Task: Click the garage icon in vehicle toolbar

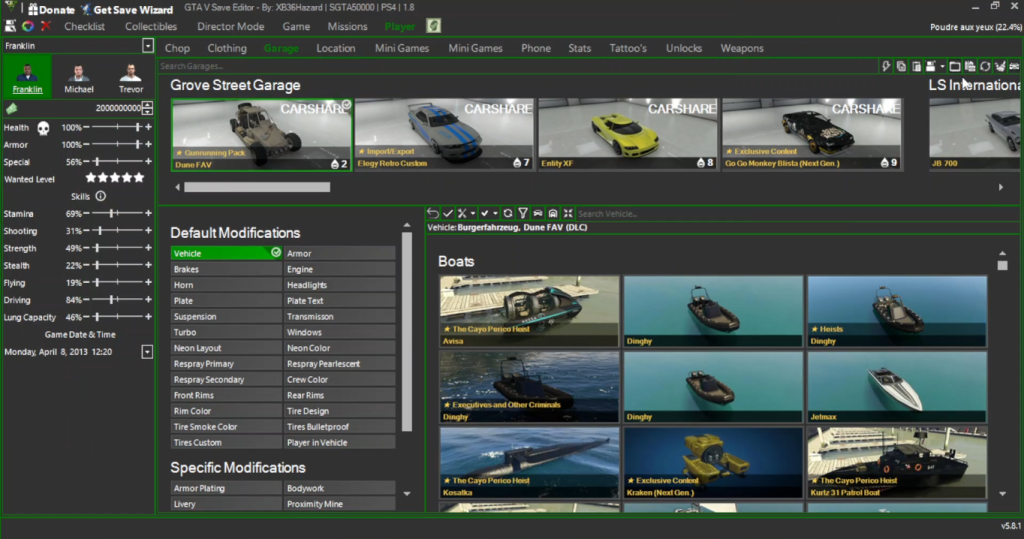Action: (x=553, y=213)
